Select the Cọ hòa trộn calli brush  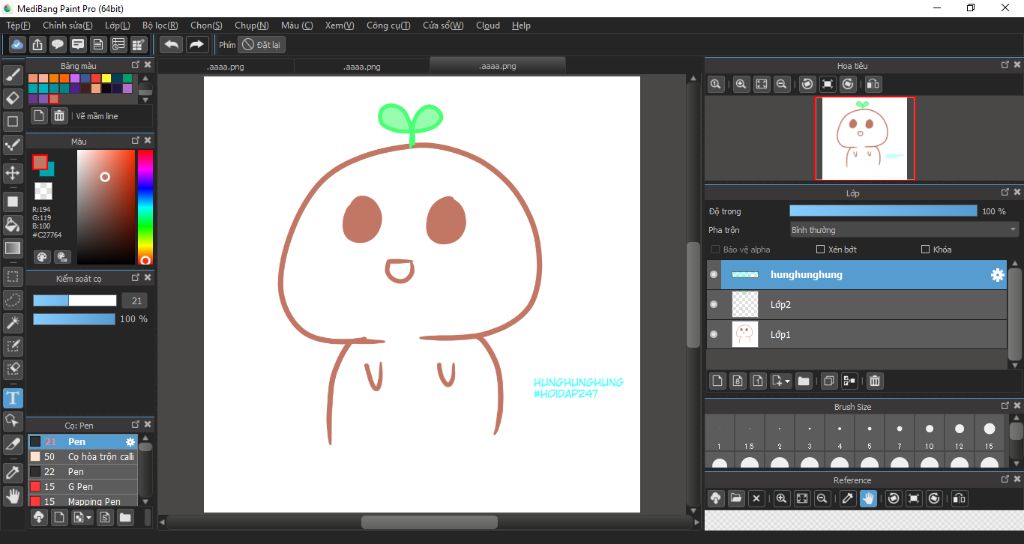tap(83, 456)
